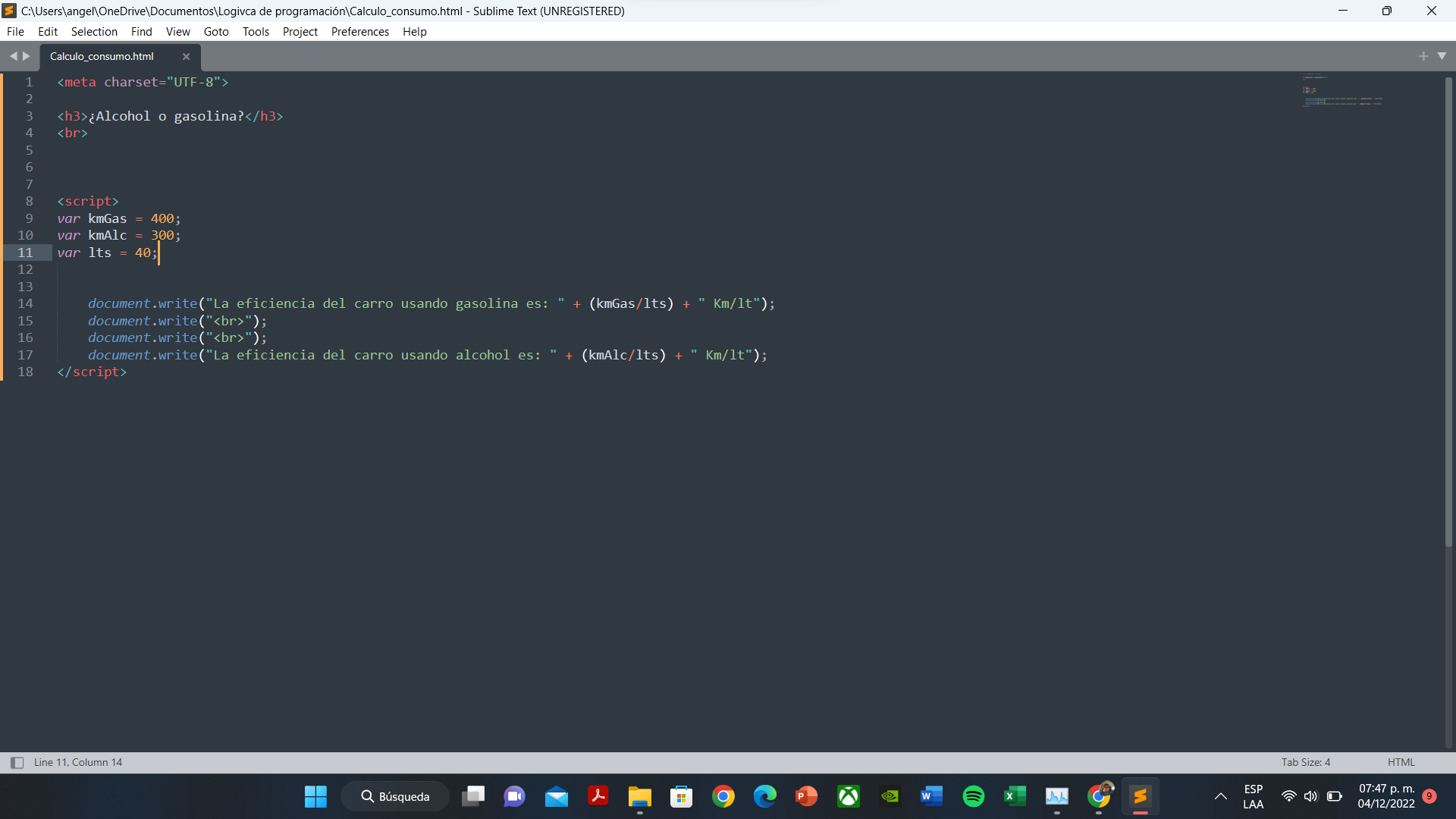Click the h3 heading text ¿Alcohol o gasolina?
Viewport: 1456px width, 819px height.
tap(166, 116)
